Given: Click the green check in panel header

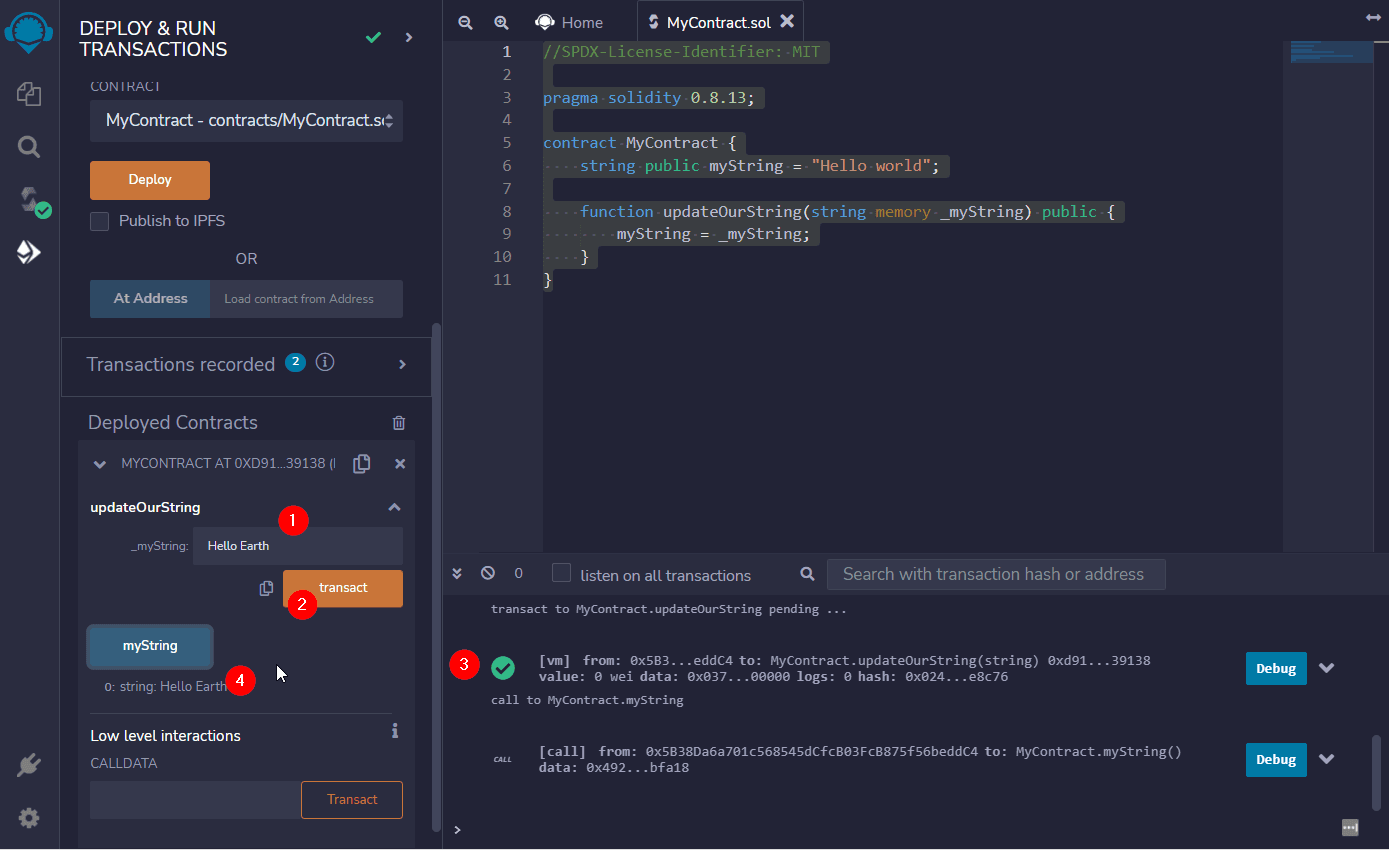Looking at the screenshot, I should [x=373, y=37].
